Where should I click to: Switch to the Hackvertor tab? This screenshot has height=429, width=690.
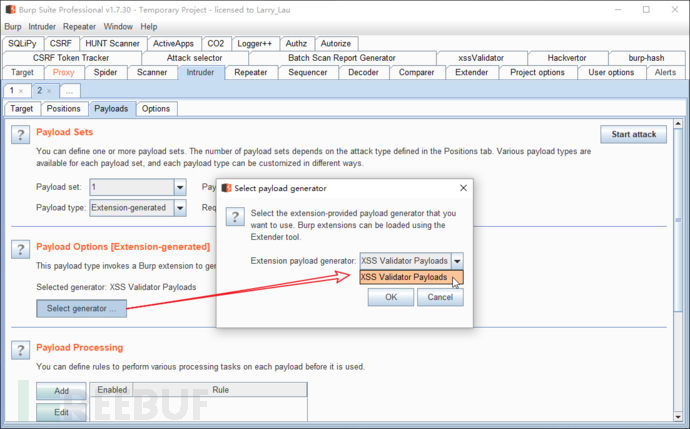567,58
